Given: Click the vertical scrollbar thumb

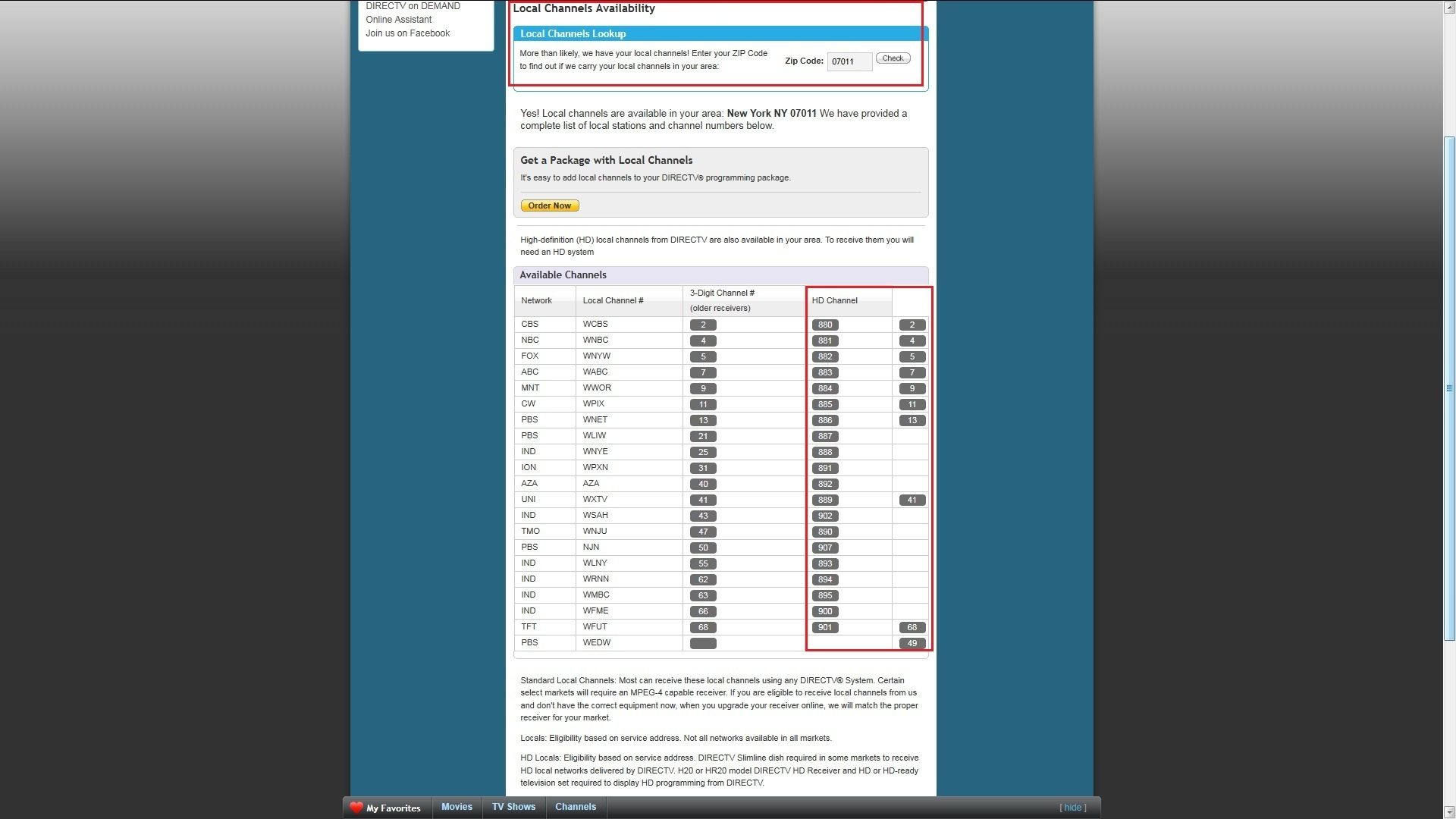Looking at the screenshot, I should click(x=1449, y=388).
